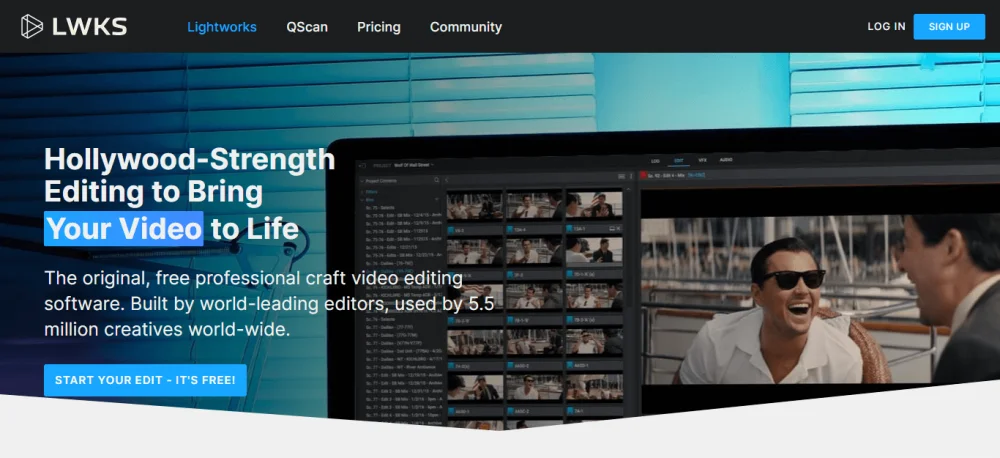The height and width of the screenshot is (458, 1000).
Task: Open the Pricing page
Action: (x=378, y=27)
